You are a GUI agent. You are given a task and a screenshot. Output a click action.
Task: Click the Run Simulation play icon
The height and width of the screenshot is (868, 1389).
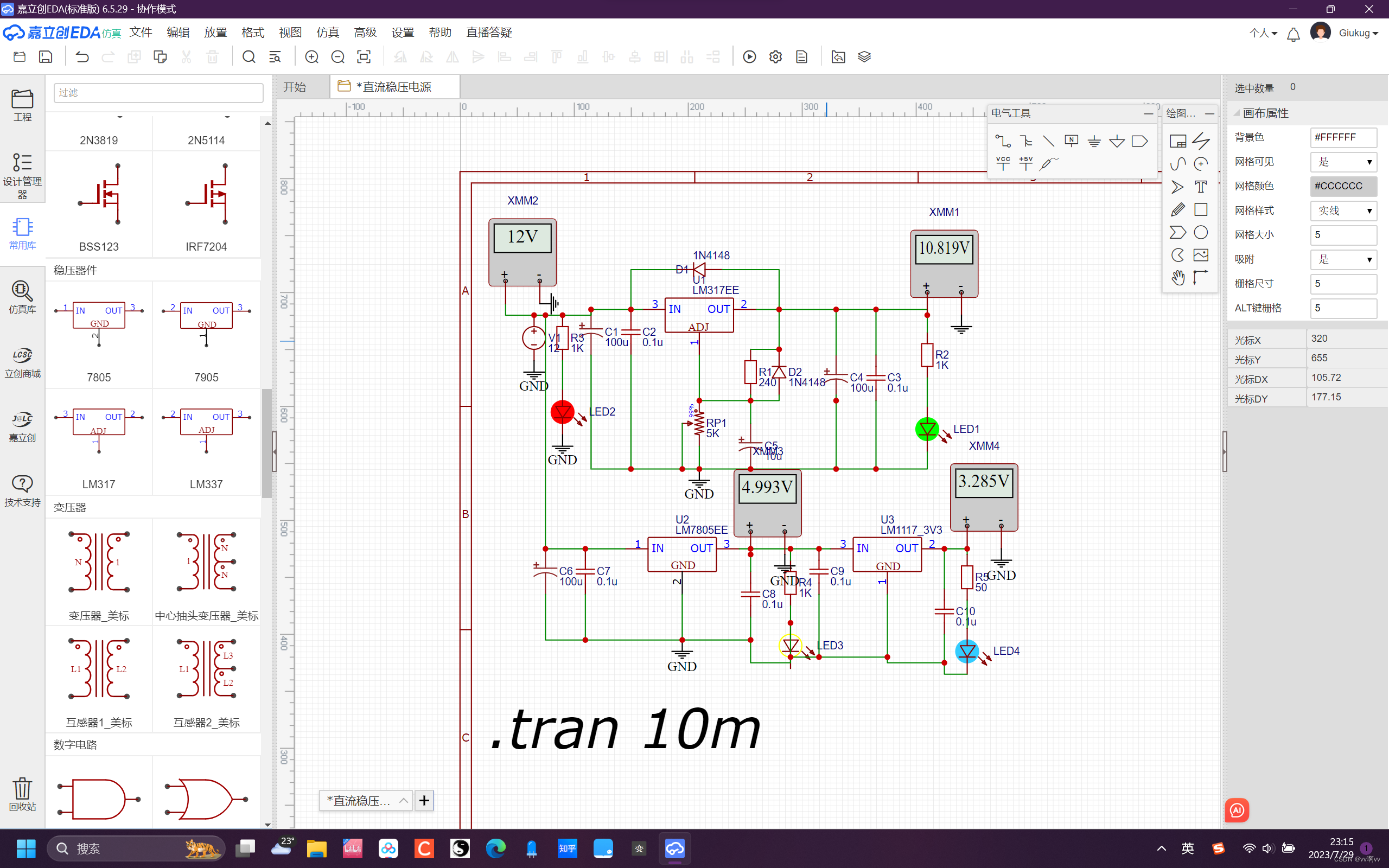point(749,57)
